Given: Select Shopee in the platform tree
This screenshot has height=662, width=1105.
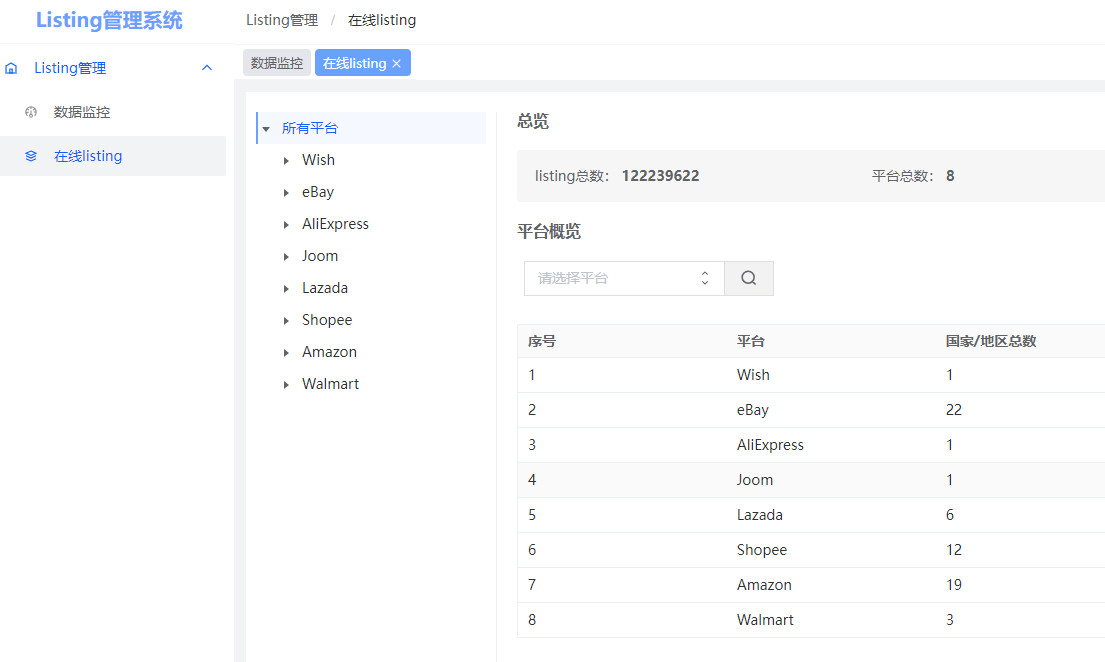Looking at the screenshot, I should pos(327,320).
